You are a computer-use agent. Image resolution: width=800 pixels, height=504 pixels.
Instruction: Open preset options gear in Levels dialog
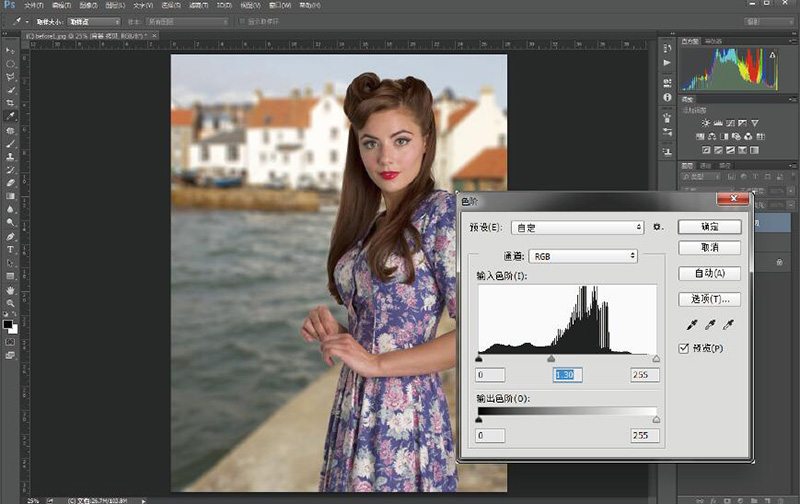(x=658, y=227)
